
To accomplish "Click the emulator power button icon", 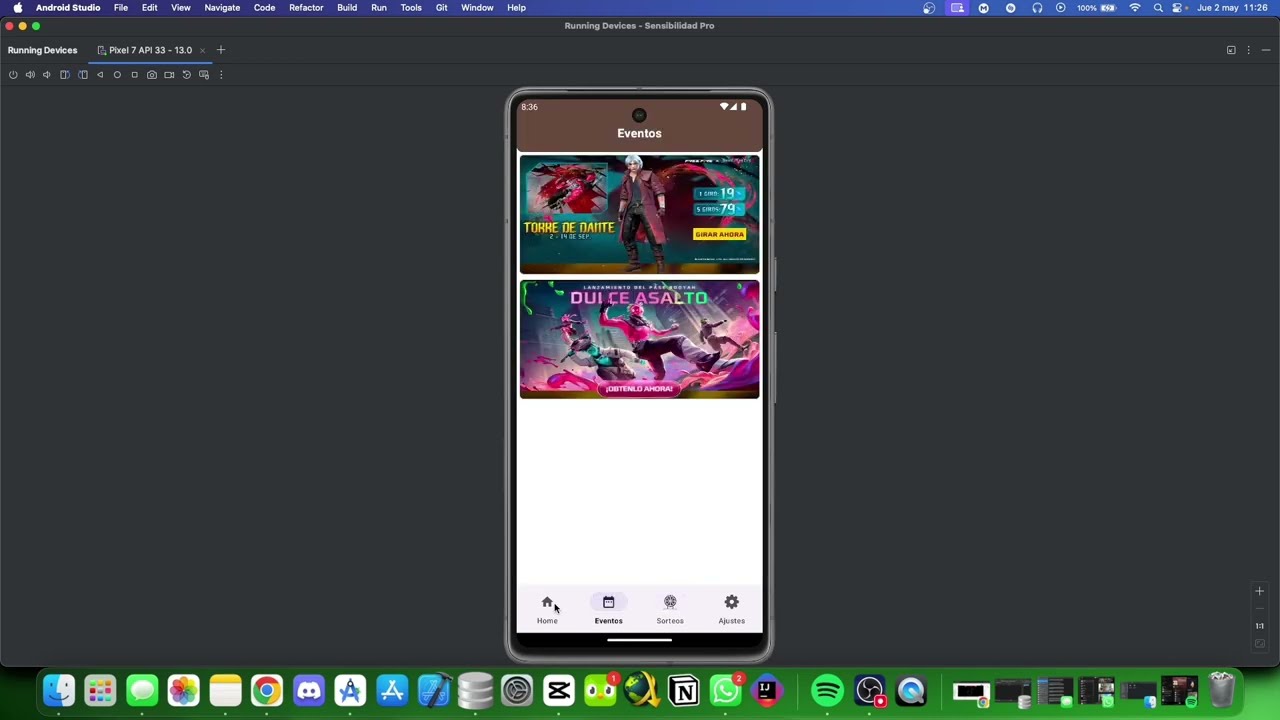I will tap(13, 75).
